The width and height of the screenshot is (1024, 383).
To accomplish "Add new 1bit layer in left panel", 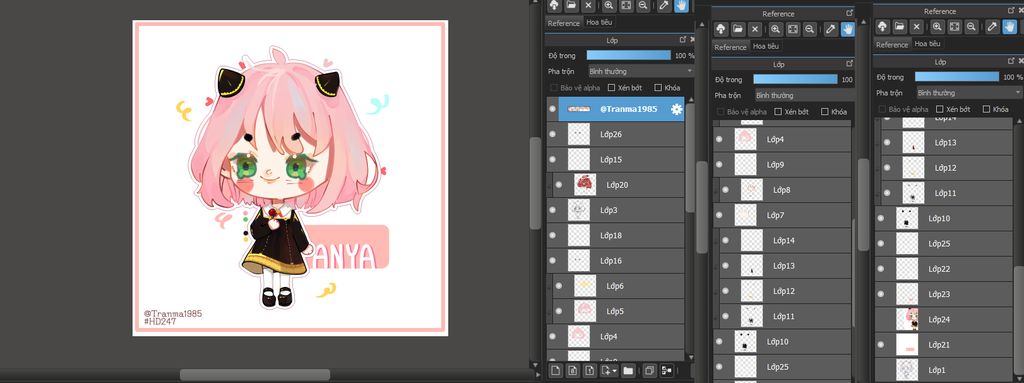I will pyautogui.click(x=589, y=371).
